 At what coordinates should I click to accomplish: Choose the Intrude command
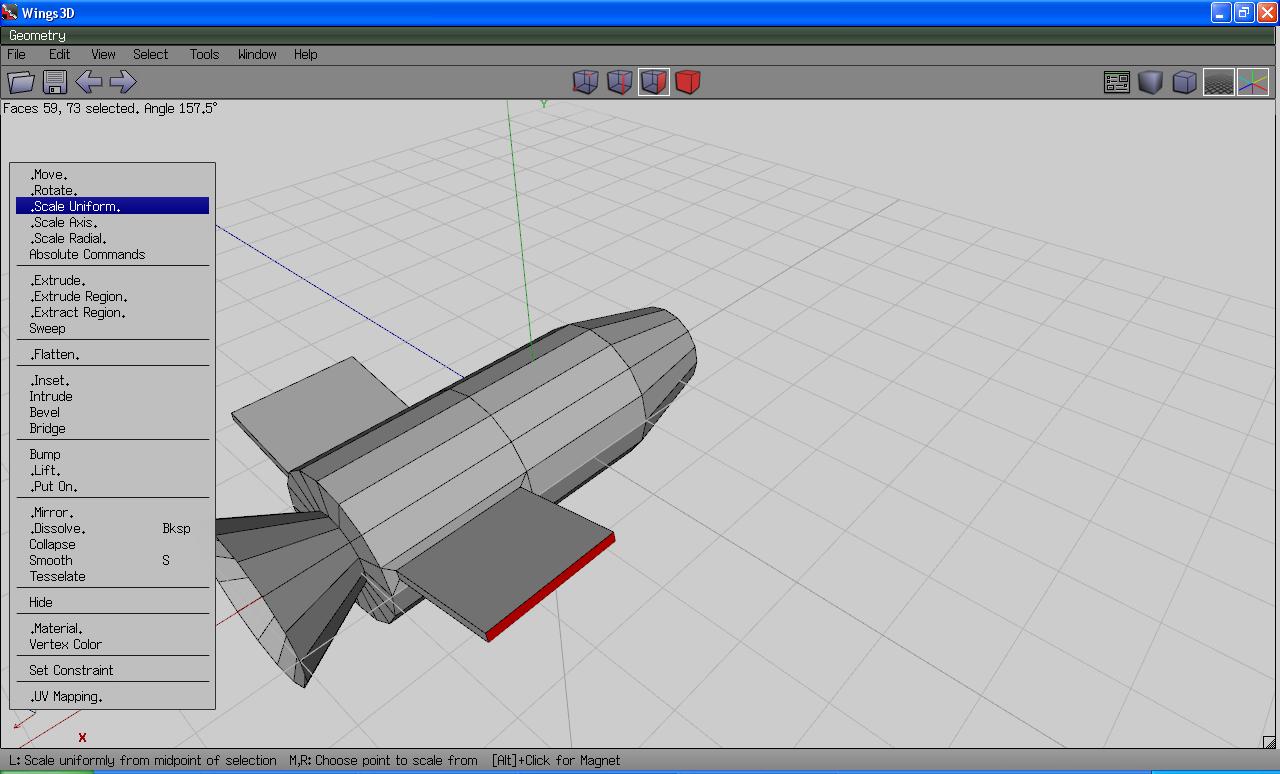[x=112, y=396]
